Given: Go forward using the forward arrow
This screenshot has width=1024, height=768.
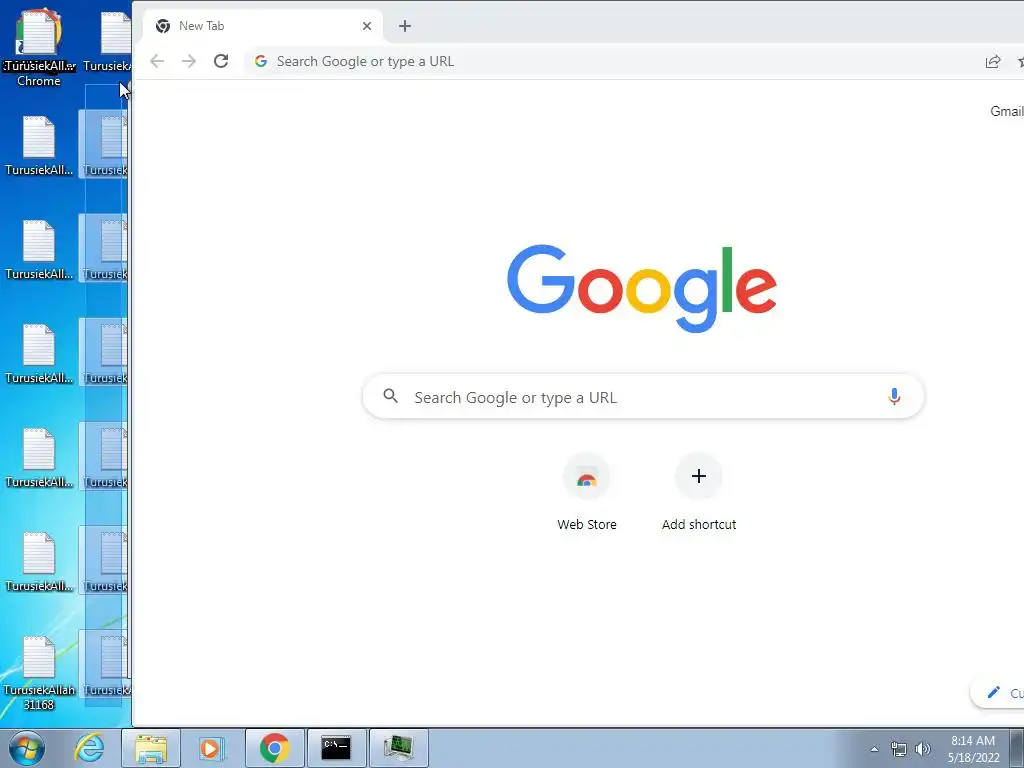Looking at the screenshot, I should 189,61.
